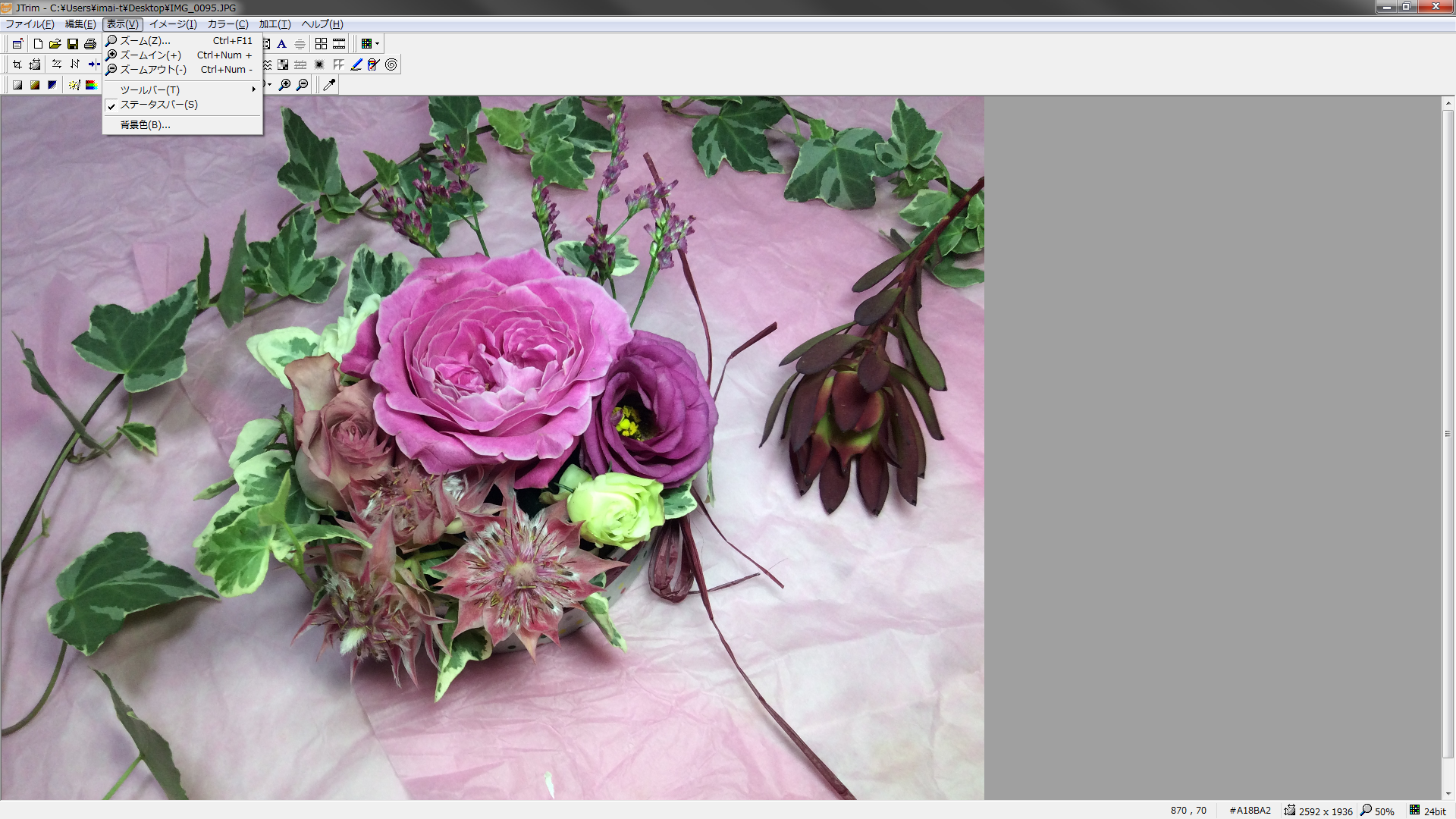Open the イメージ(I) menu
The width and height of the screenshot is (1456, 819).
[173, 24]
